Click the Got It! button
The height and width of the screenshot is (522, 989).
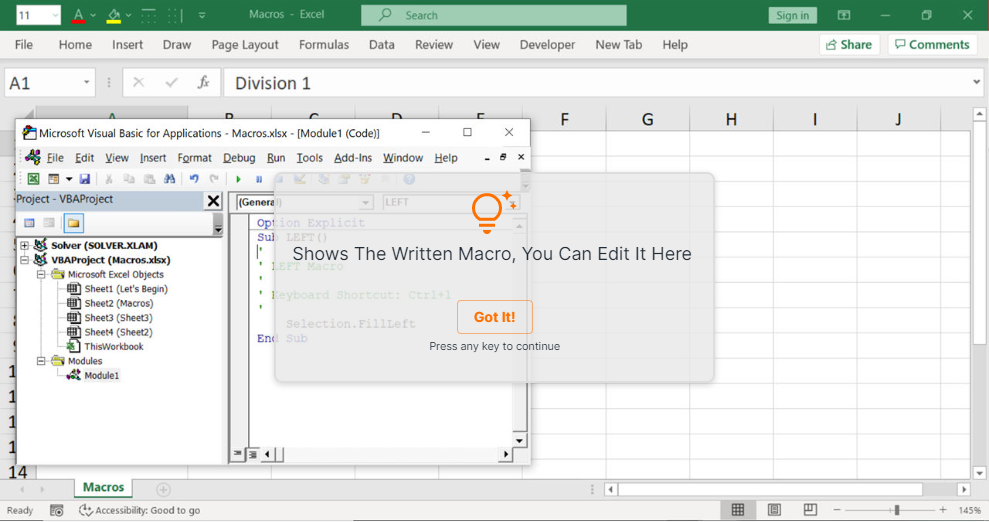494,317
